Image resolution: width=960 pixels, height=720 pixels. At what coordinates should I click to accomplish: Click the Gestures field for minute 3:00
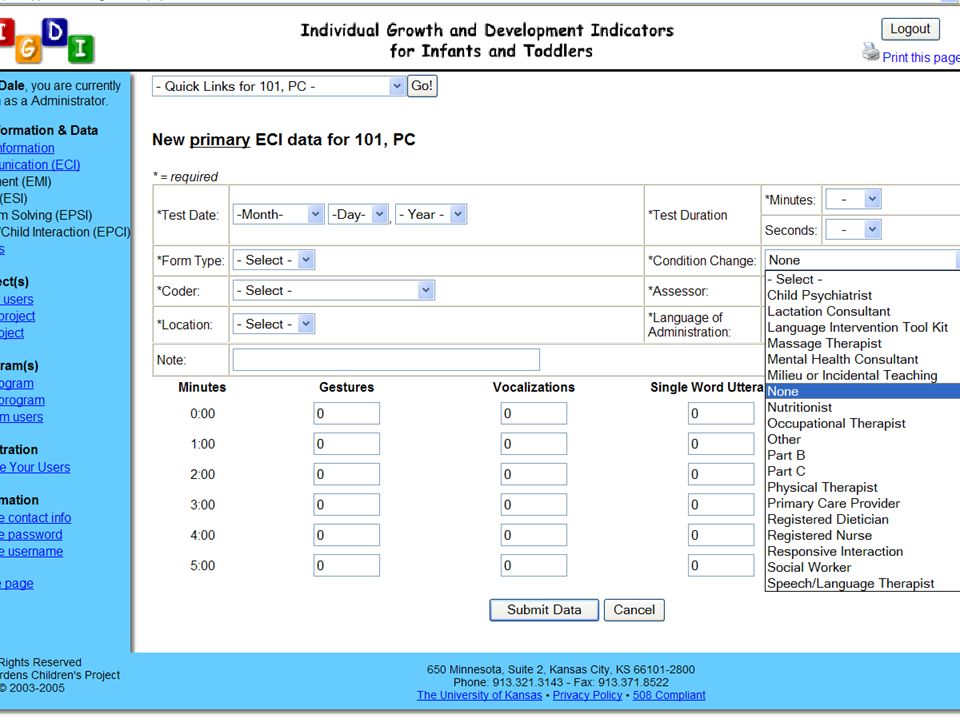[x=347, y=504]
